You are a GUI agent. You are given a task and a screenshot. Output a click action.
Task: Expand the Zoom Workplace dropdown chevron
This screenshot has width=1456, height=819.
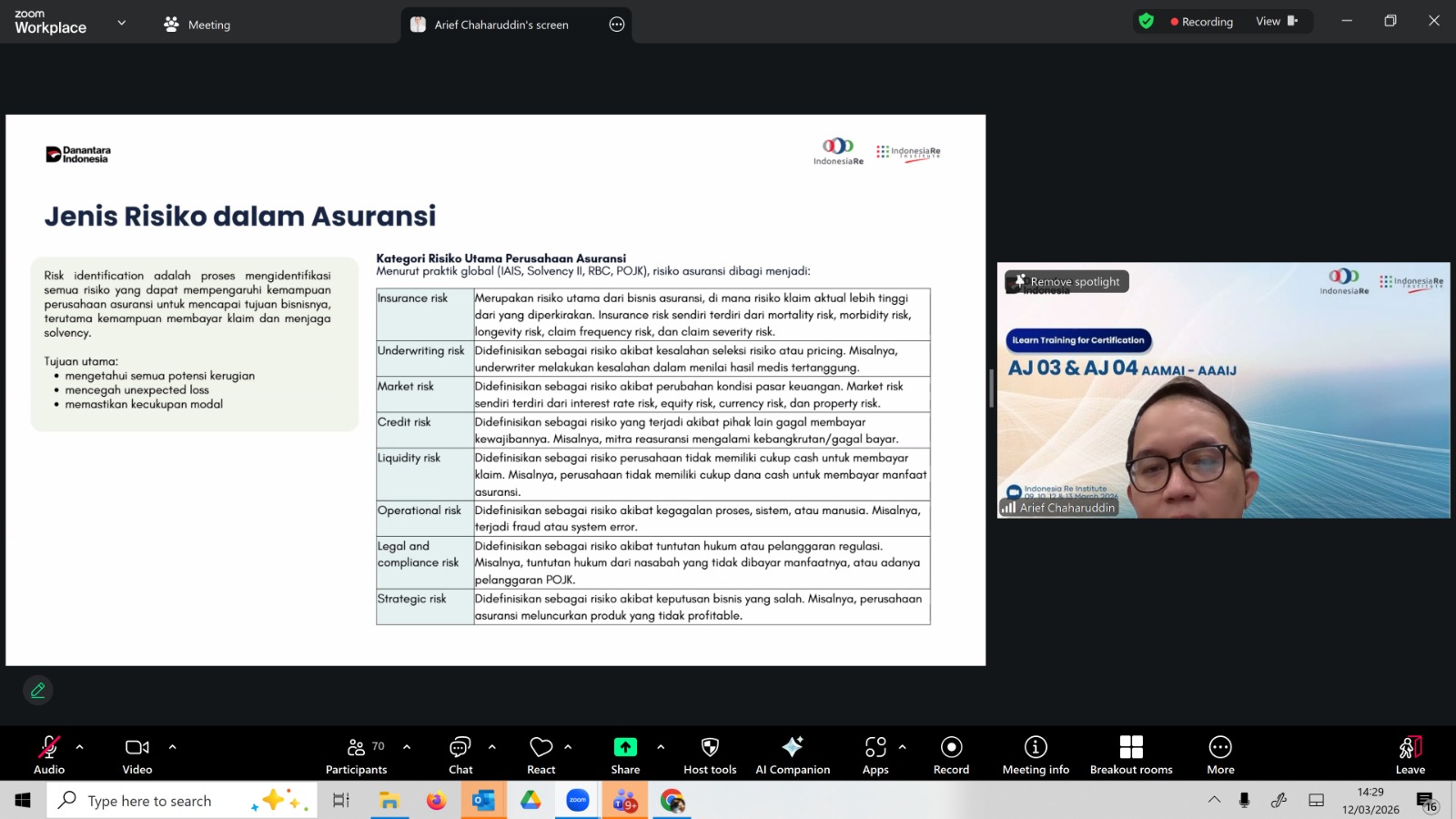[x=122, y=23]
